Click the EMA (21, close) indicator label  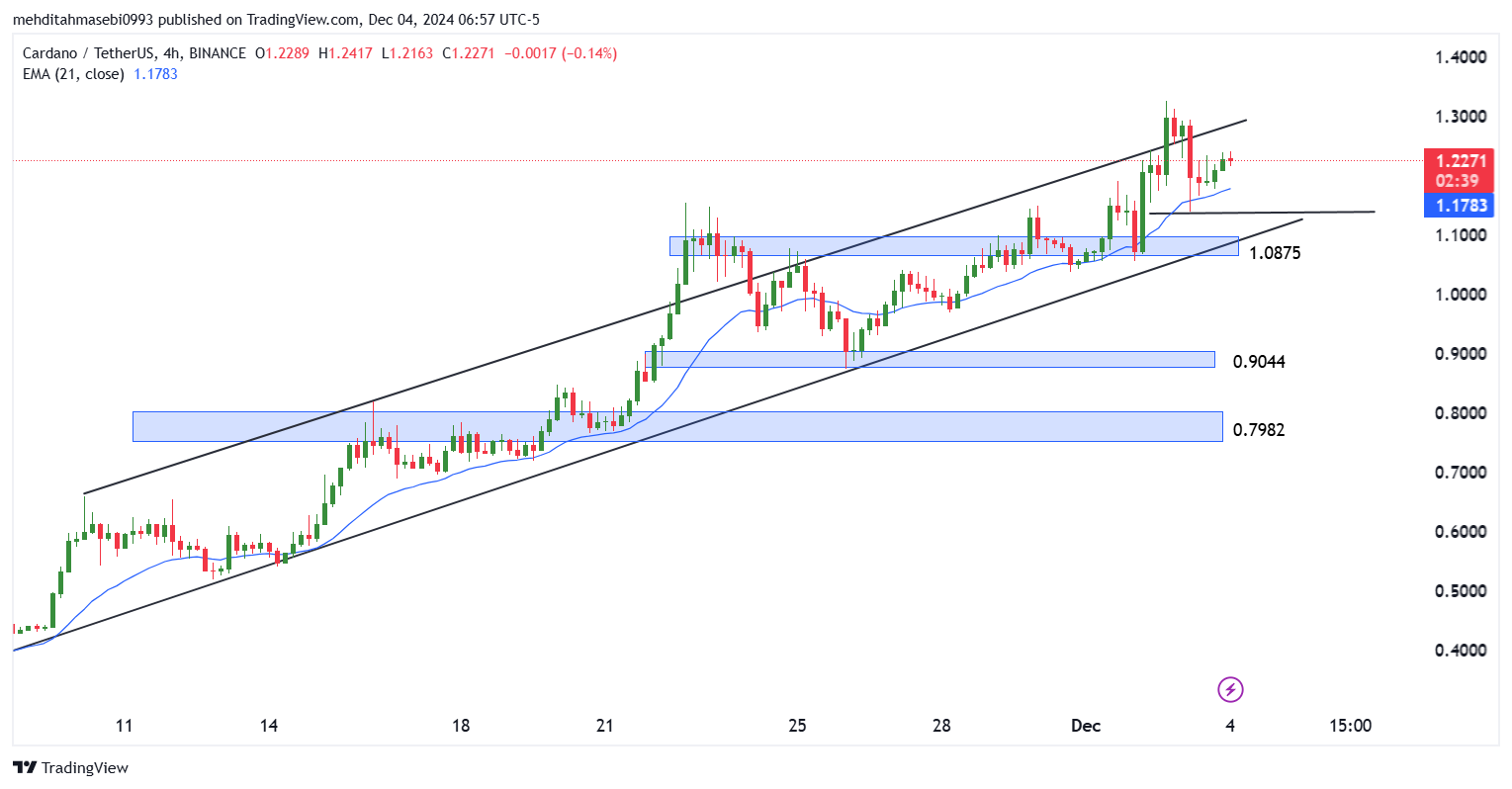pyautogui.click(x=73, y=74)
